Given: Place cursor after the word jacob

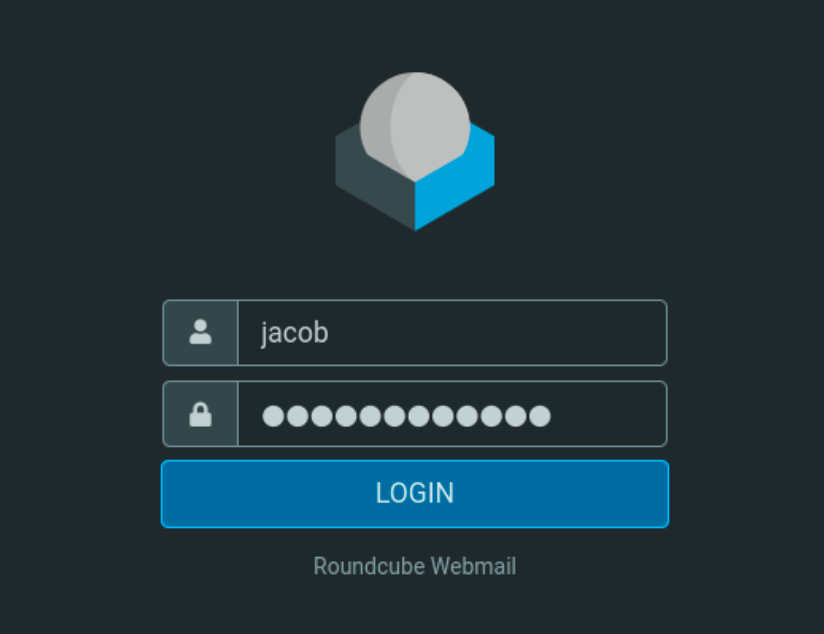Looking at the screenshot, I should (x=331, y=333).
